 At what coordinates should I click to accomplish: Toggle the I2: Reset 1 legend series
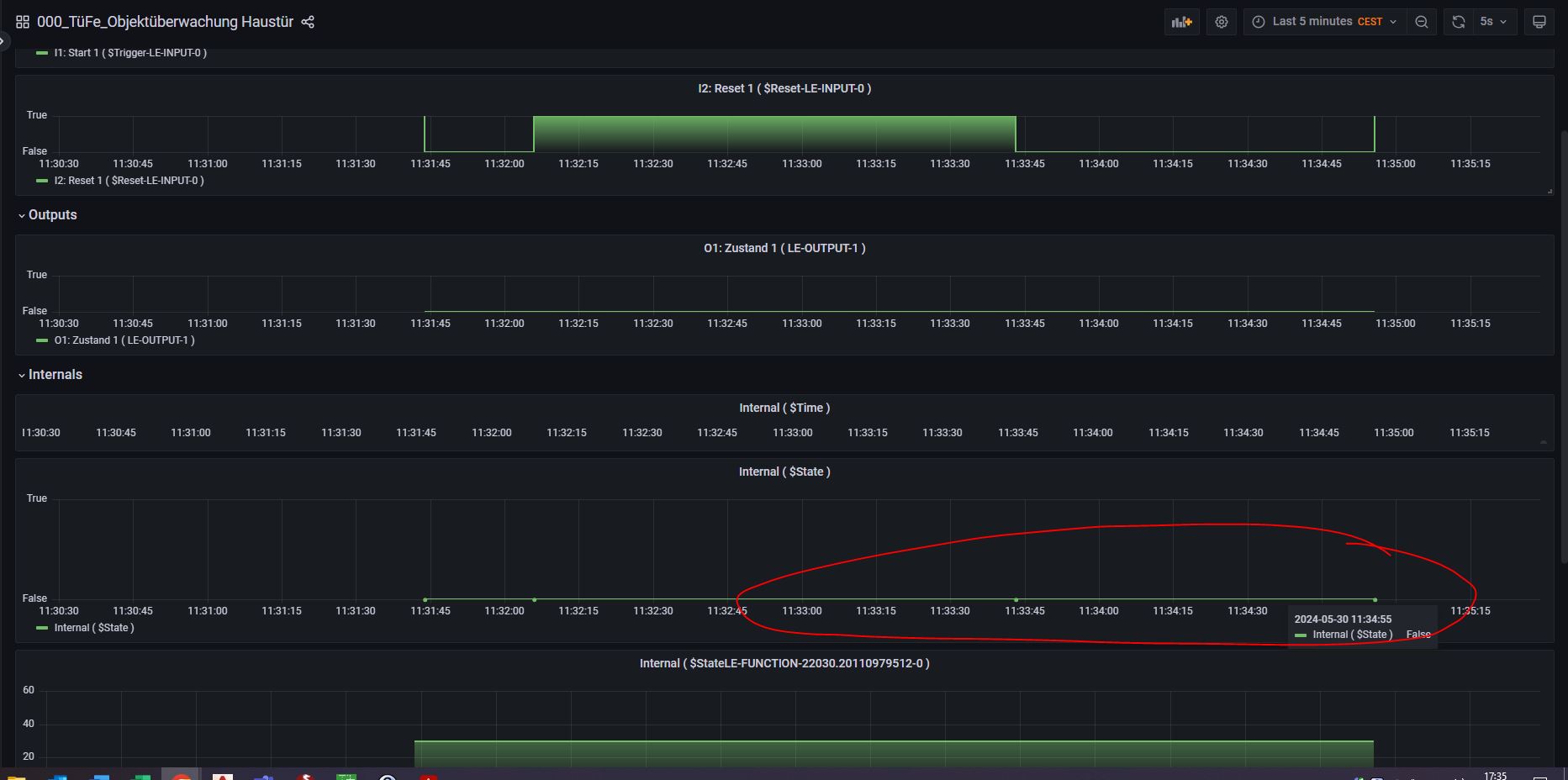(x=129, y=181)
